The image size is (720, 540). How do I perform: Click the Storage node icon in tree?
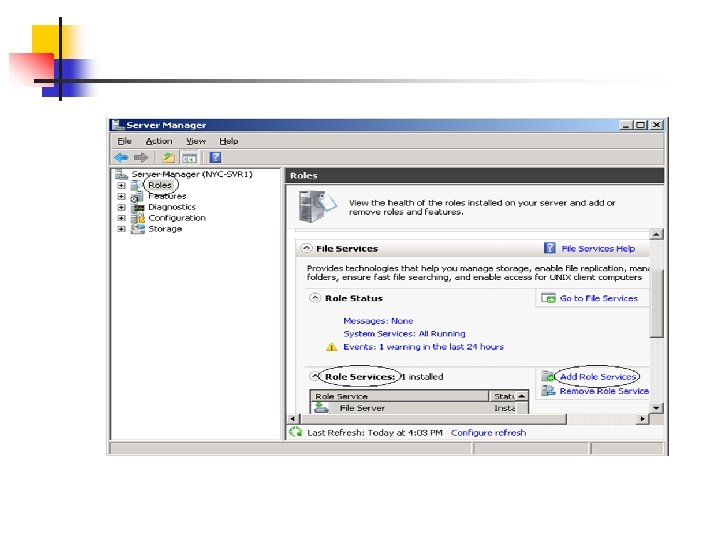[137, 229]
